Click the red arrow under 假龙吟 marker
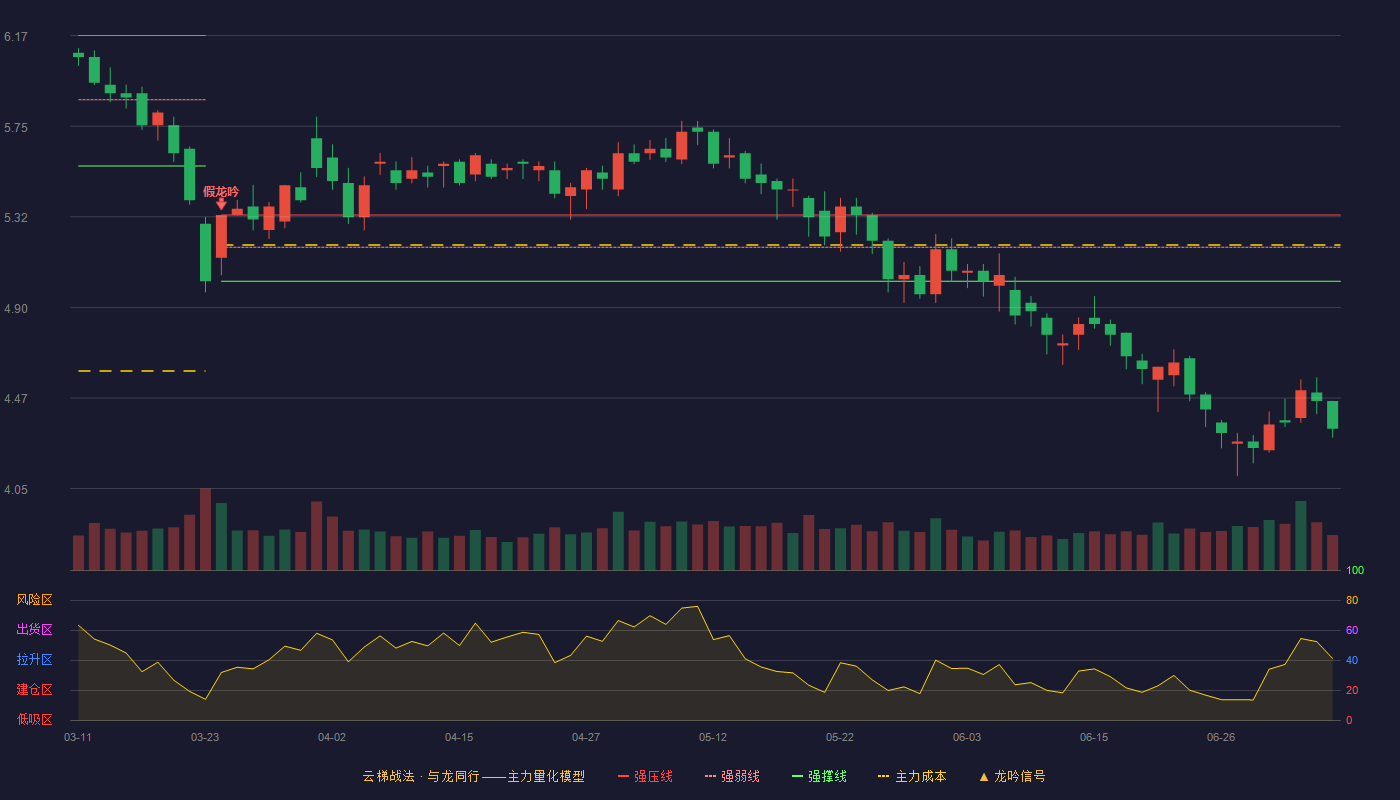 (x=221, y=204)
